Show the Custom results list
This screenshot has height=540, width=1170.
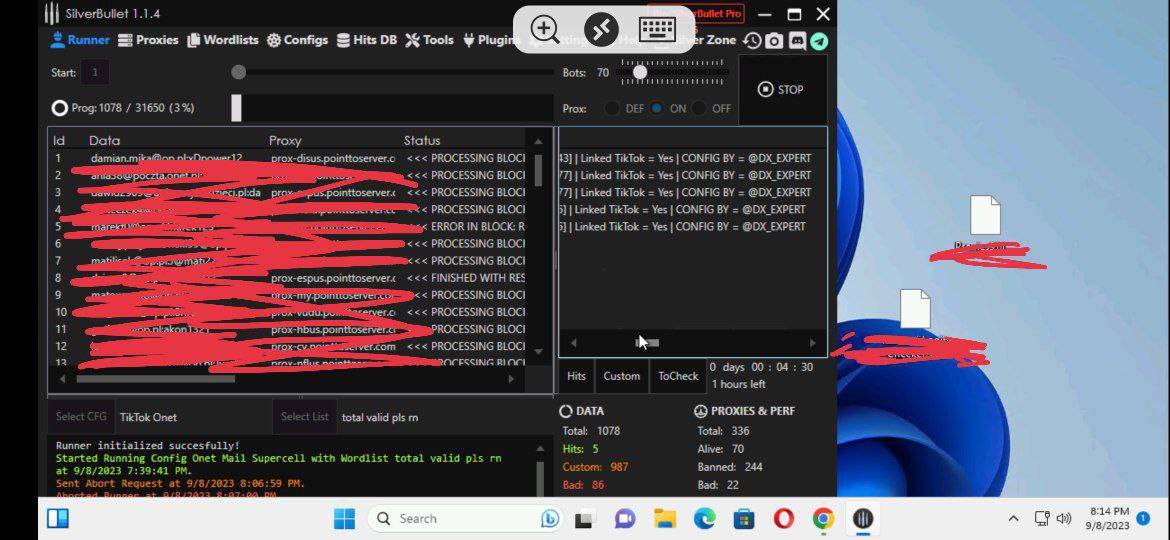622,376
